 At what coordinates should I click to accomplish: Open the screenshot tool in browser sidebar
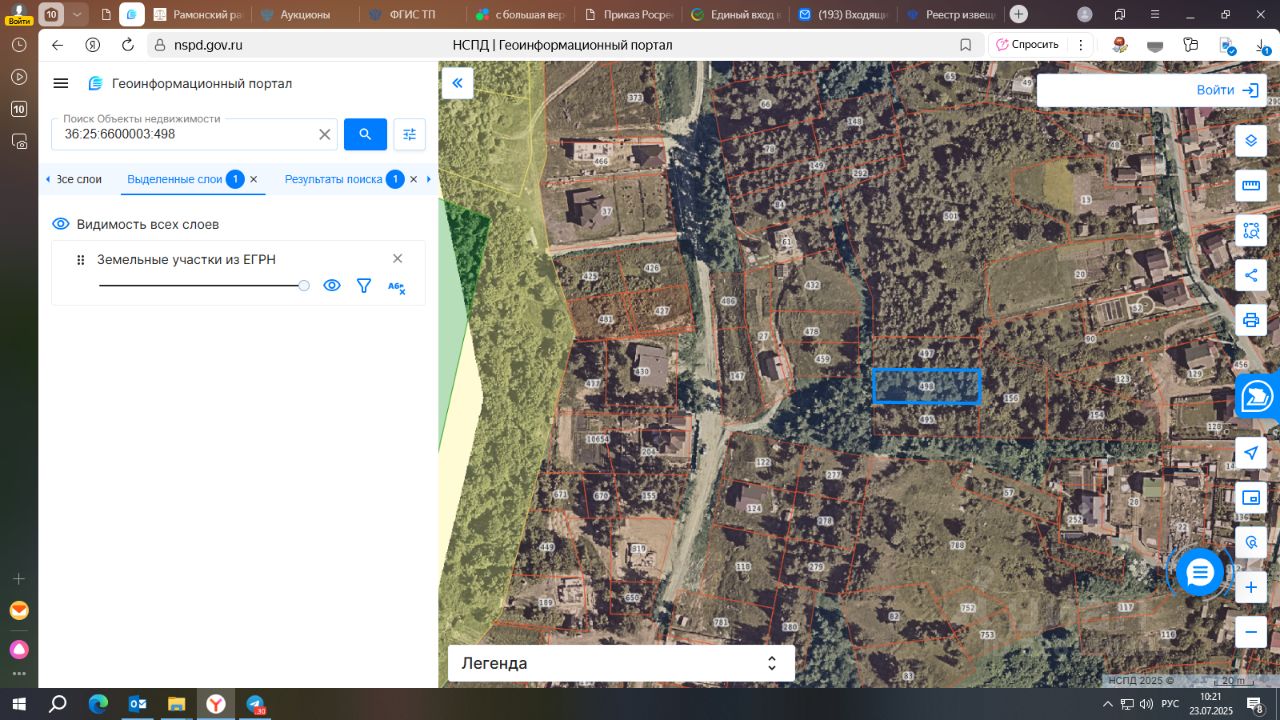point(19,142)
